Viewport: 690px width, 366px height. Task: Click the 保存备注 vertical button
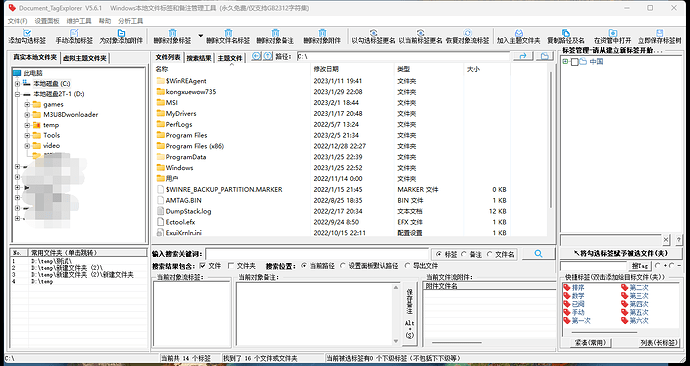tap(409, 314)
